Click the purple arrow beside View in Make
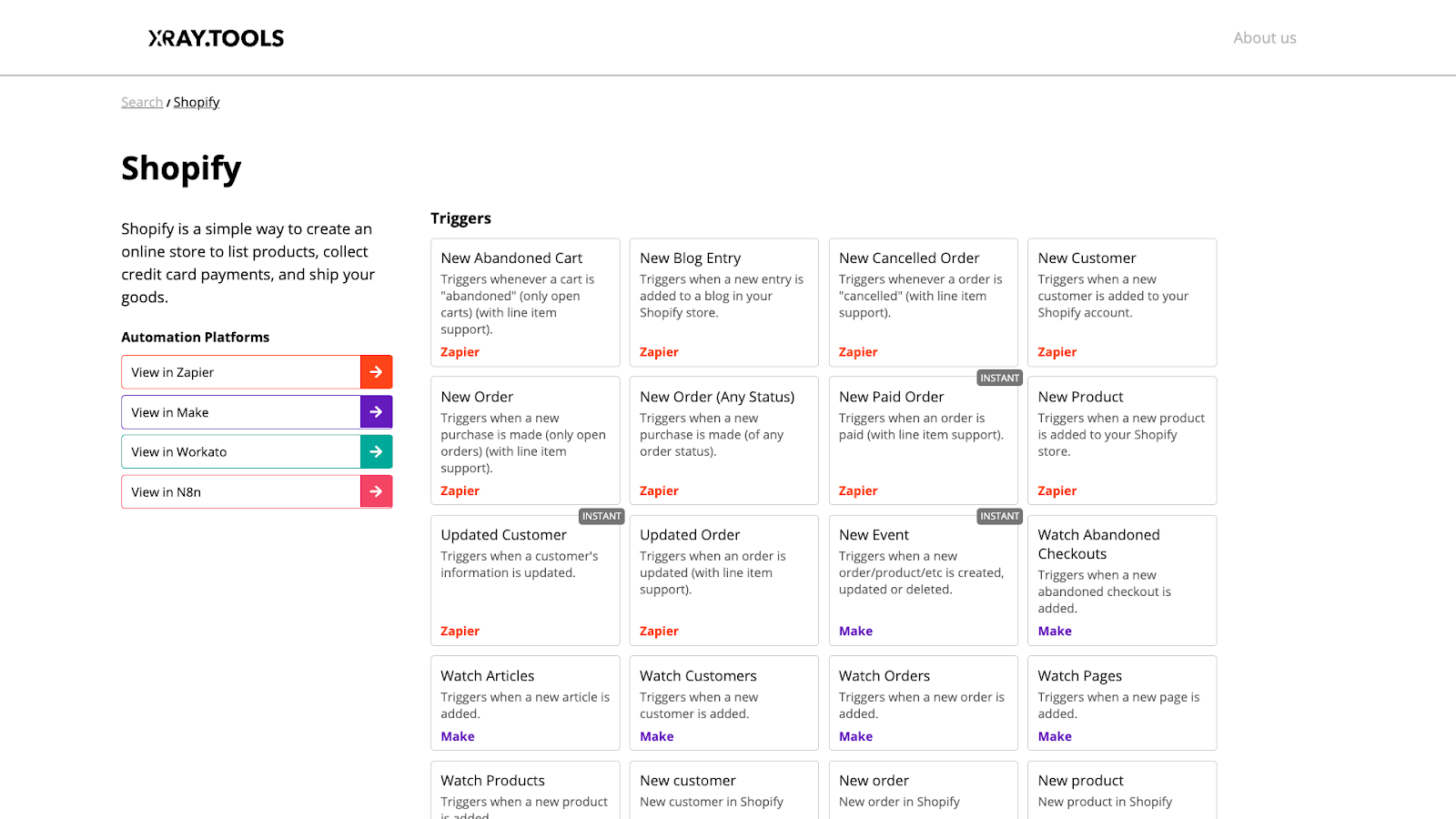 click(376, 412)
